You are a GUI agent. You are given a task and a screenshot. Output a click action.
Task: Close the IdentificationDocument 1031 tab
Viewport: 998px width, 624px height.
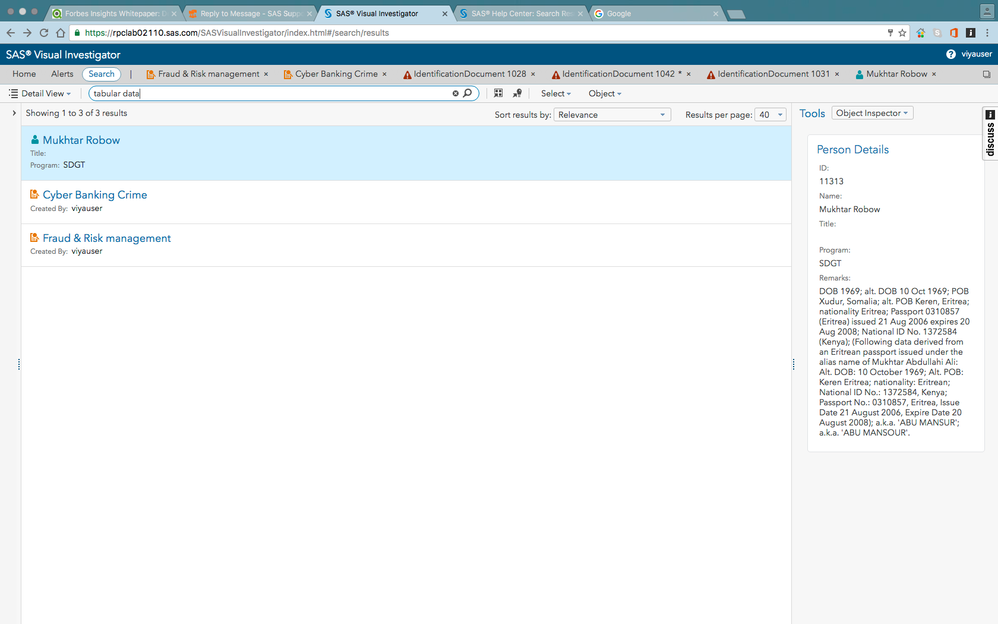click(x=837, y=74)
